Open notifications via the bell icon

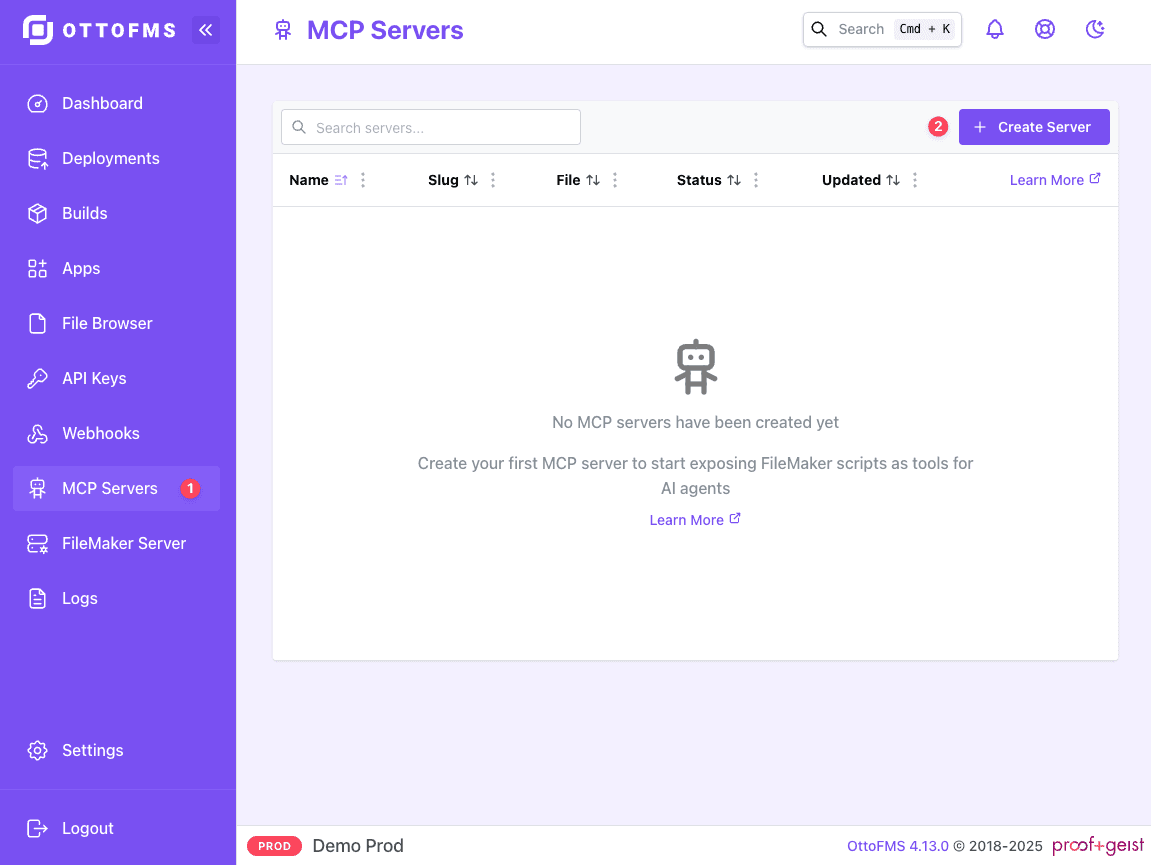tap(995, 29)
